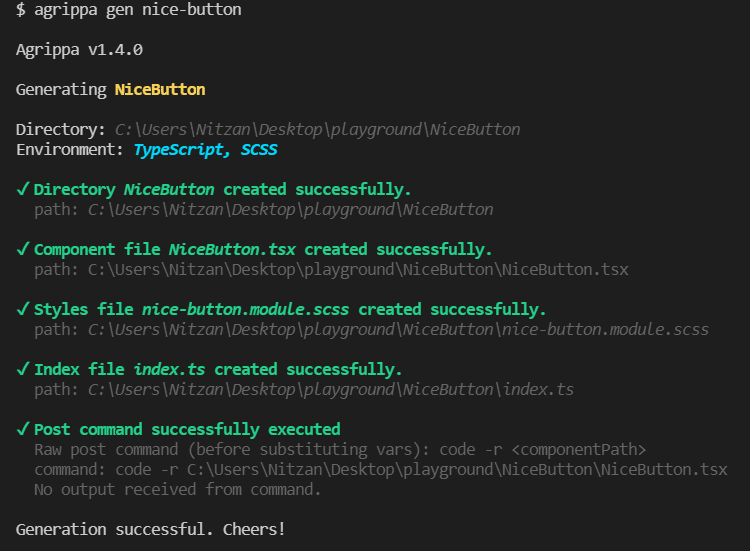Click the checkmark beside 'Post command successfully executed'

click(23, 429)
